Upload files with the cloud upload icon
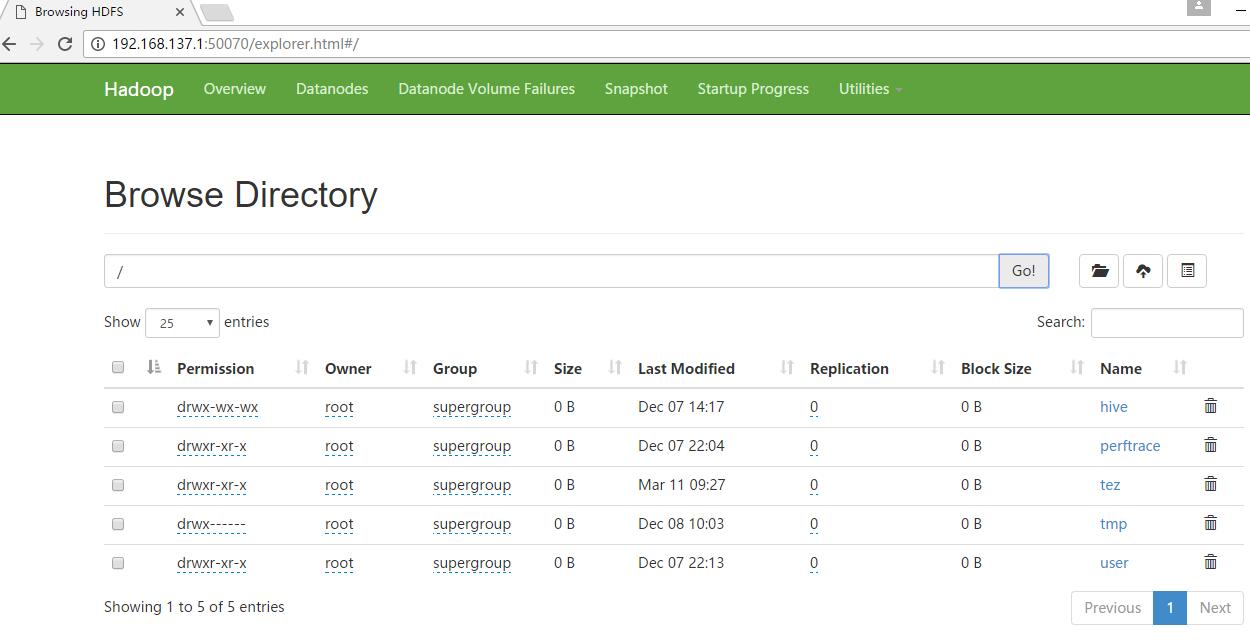This screenshot has width=1250, height=640. (x=1143, y=271)
